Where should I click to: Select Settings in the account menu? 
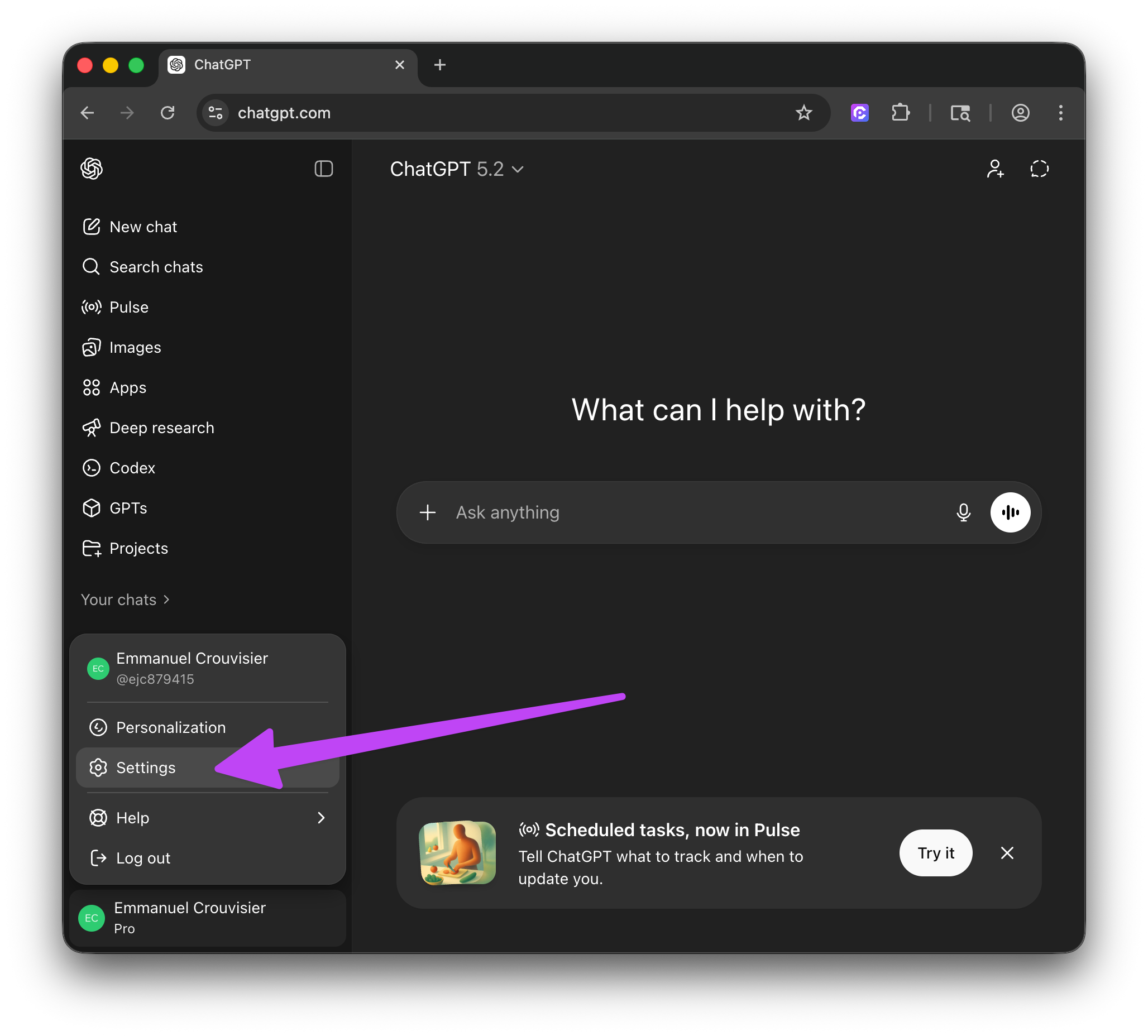click(146, 768)
